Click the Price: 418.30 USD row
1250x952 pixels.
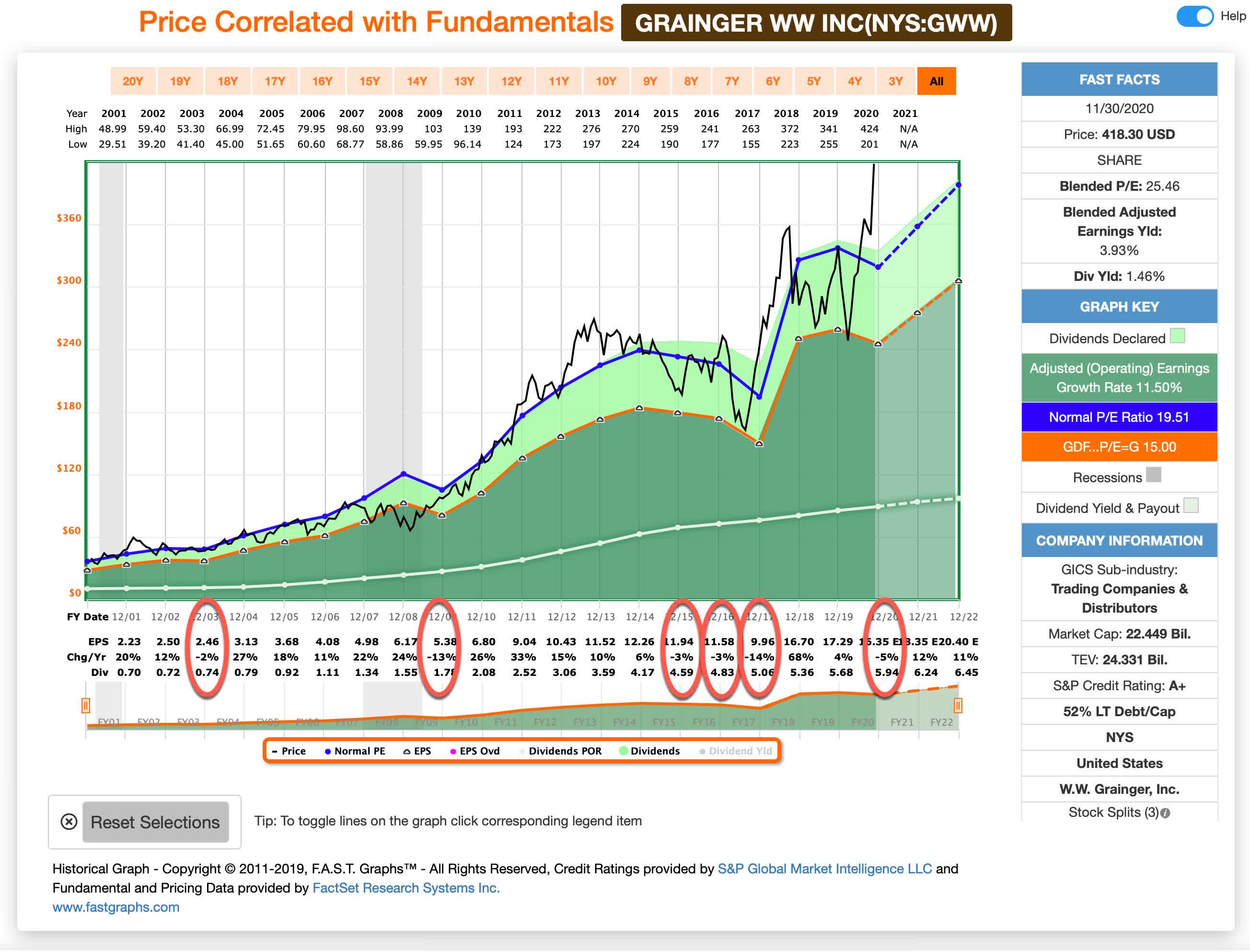(x=1119, y=134)
